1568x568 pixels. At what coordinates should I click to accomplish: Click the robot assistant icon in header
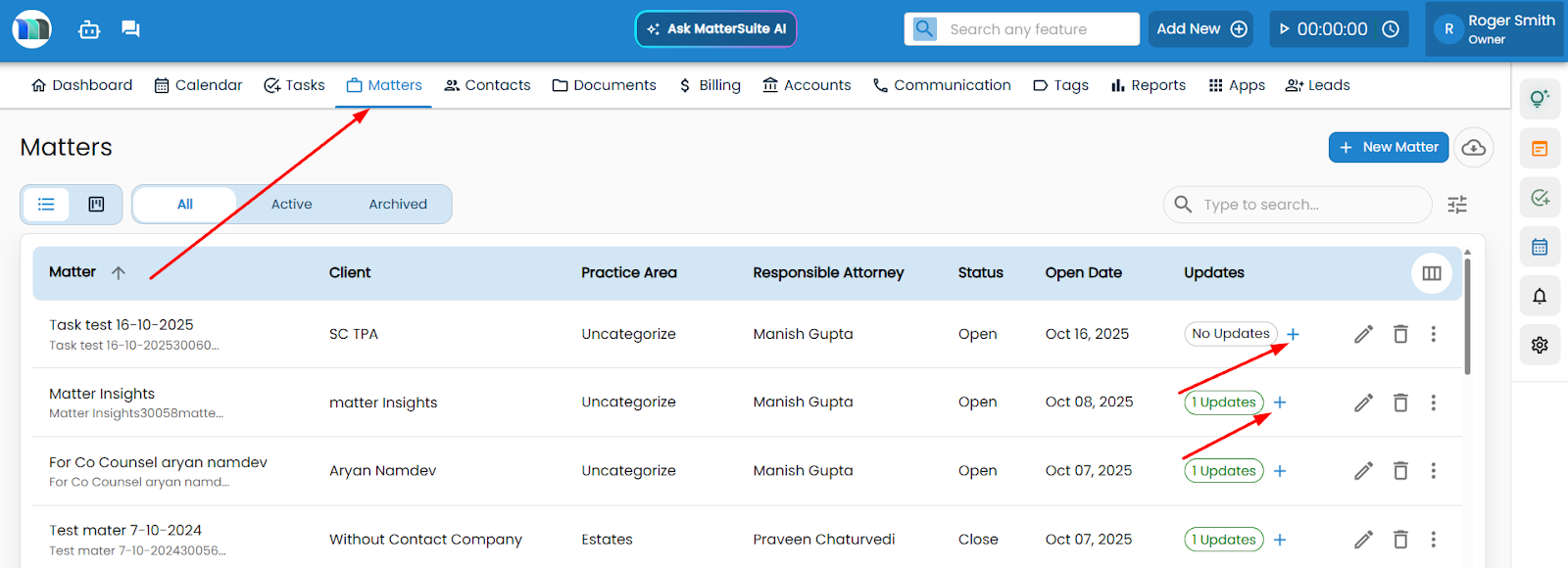point(89,29)
